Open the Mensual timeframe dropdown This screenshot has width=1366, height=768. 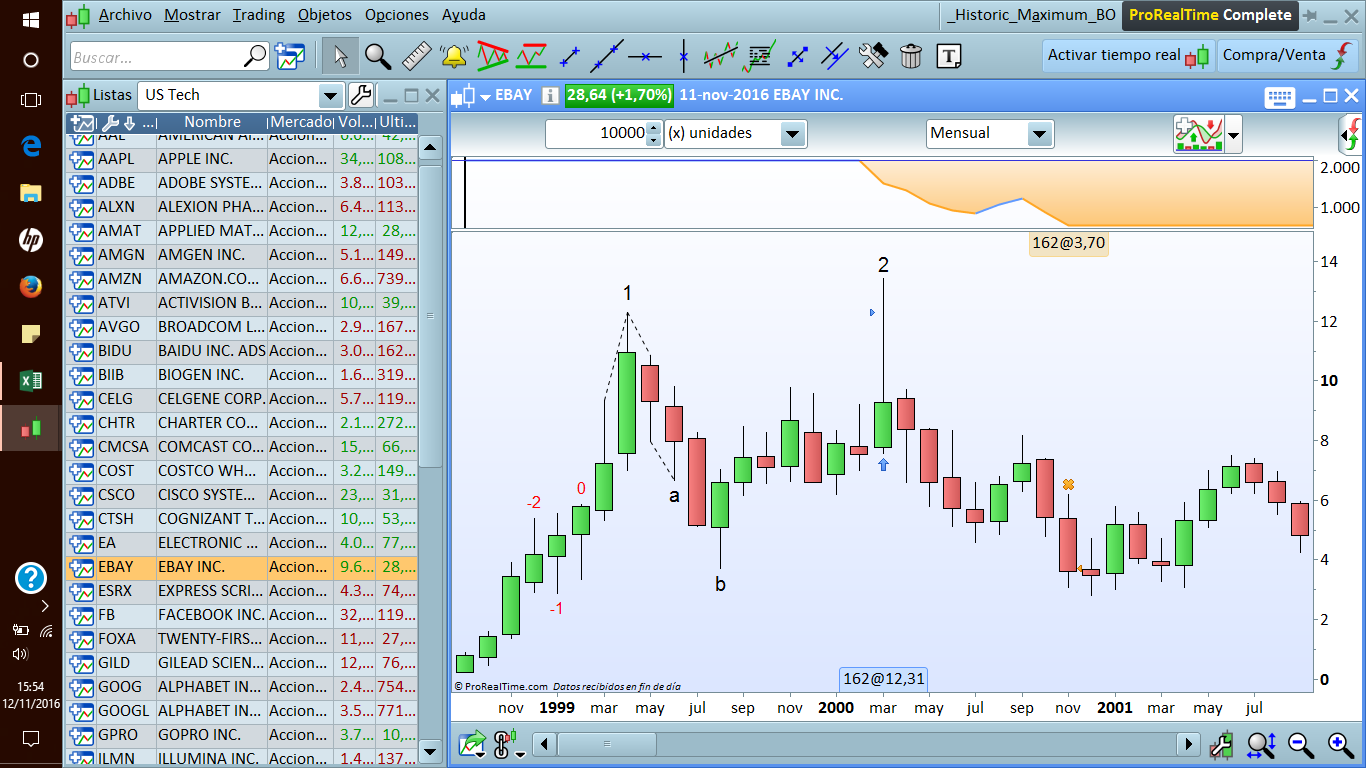(x=1040, y=133)
